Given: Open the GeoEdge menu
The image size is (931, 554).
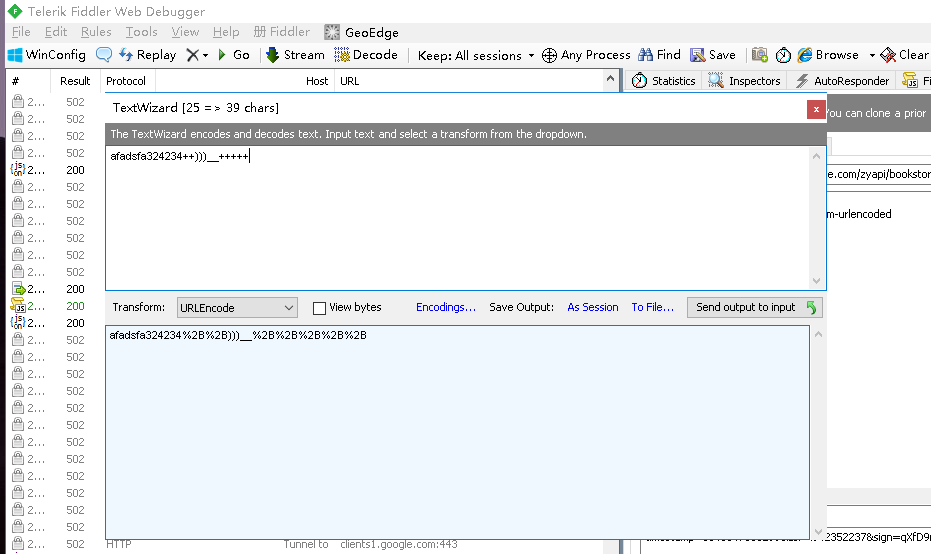Looking at the screenshot, I should 361,32.
